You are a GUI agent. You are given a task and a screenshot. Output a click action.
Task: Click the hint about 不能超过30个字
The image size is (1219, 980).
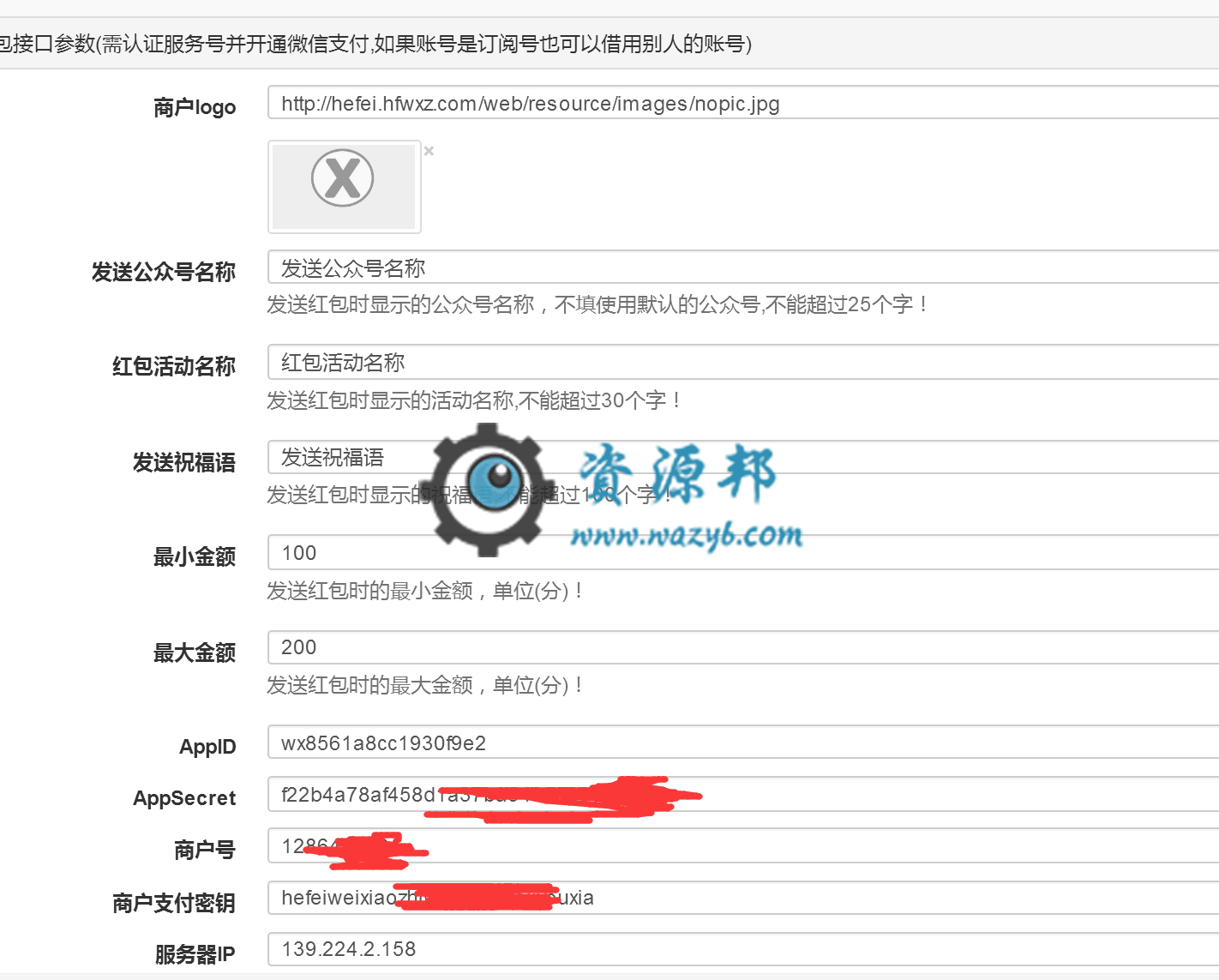[x=475, y=400]
